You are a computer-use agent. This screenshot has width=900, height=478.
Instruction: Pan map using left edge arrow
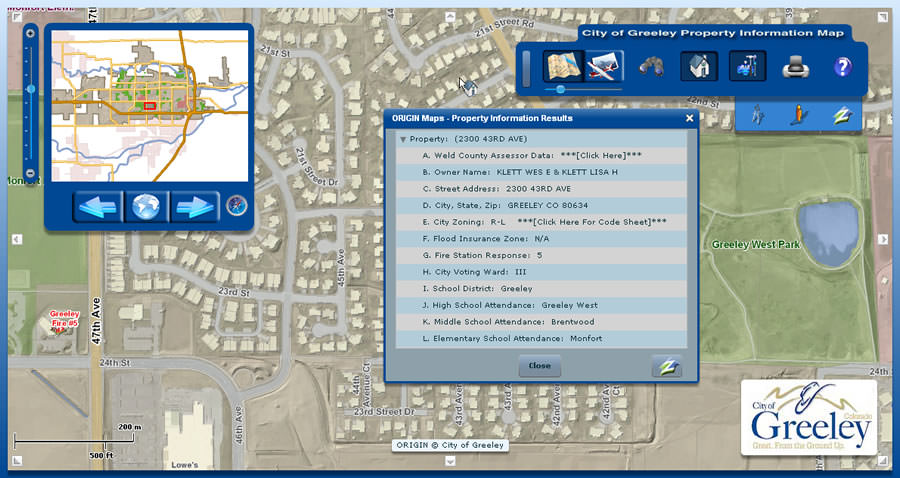[x=17, y=239]
